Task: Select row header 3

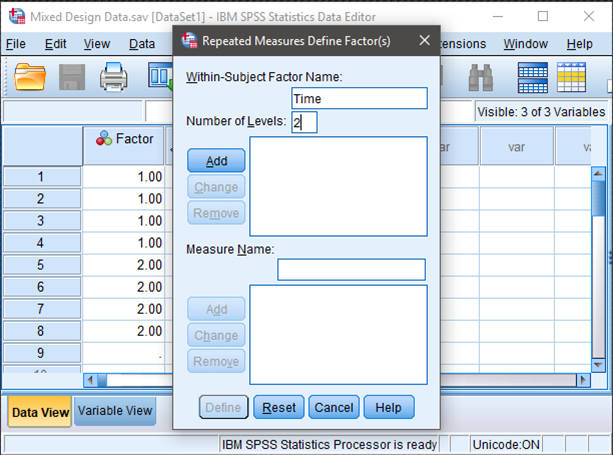Action: pyautogui.click(x=42, y=220)
